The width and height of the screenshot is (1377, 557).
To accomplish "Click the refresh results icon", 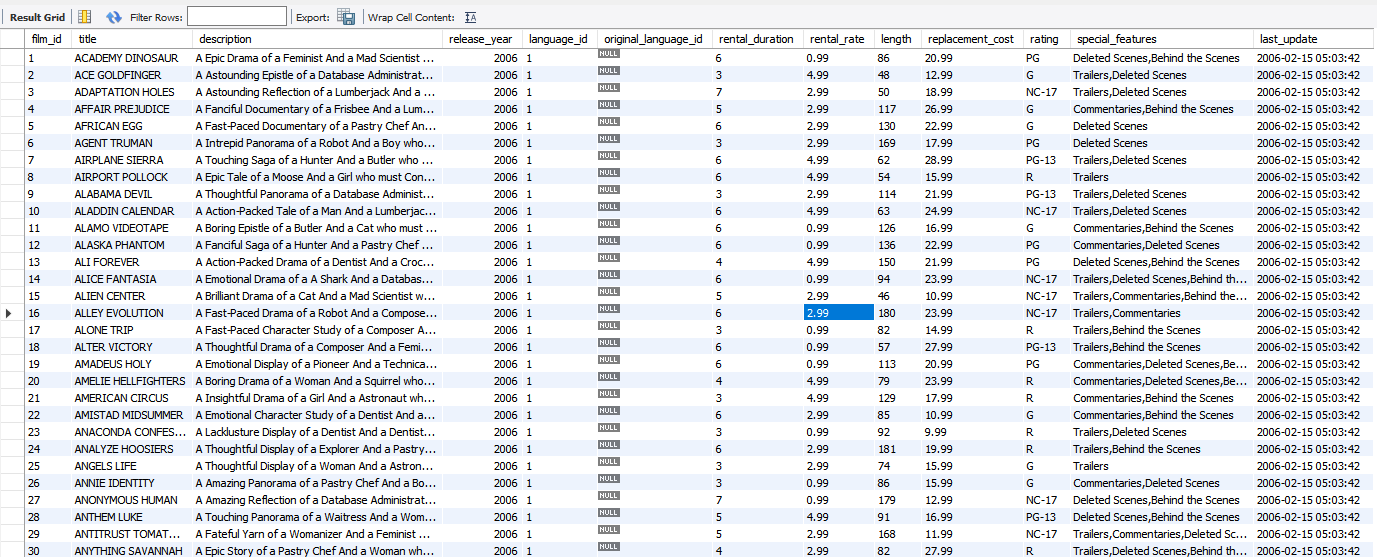I will point(114,17).
